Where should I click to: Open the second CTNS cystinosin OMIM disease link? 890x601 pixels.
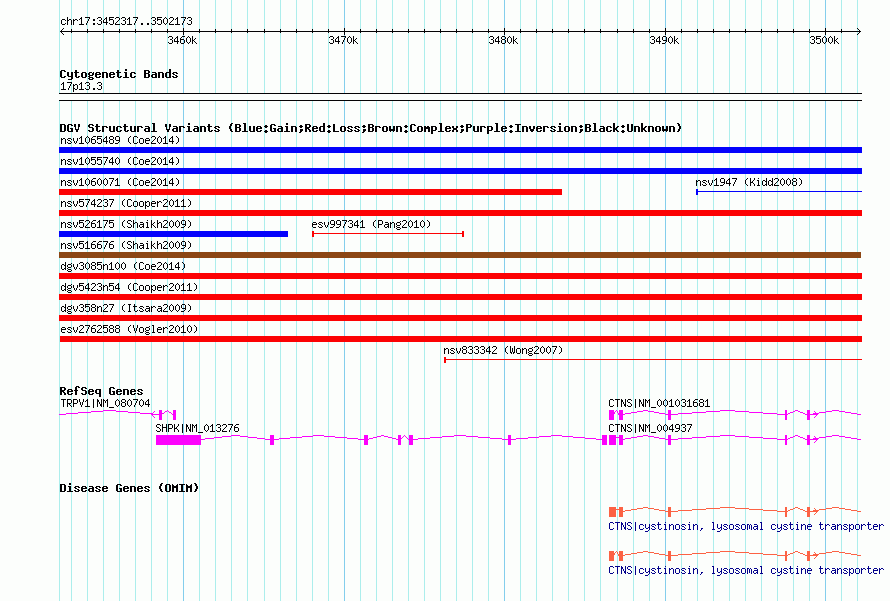point(746,570)
